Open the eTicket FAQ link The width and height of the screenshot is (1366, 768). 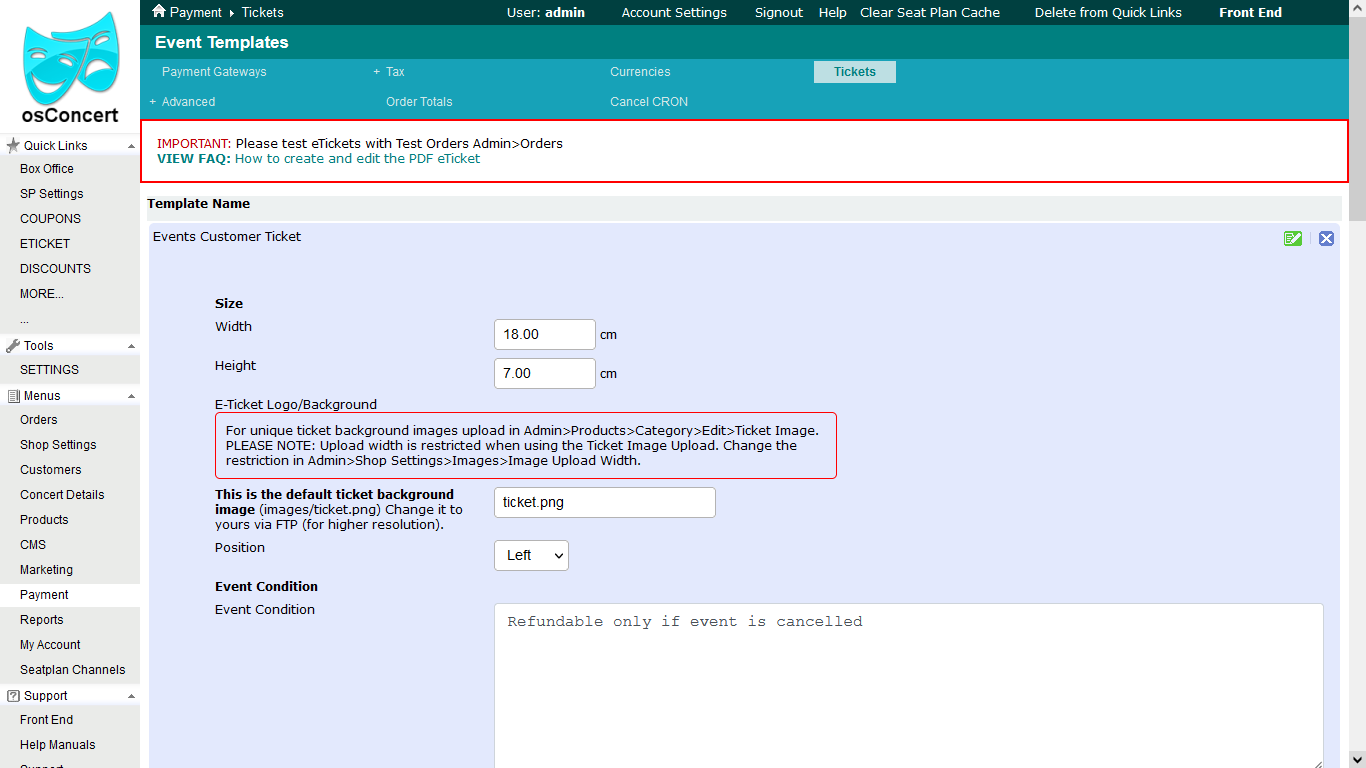click(357, 159)
